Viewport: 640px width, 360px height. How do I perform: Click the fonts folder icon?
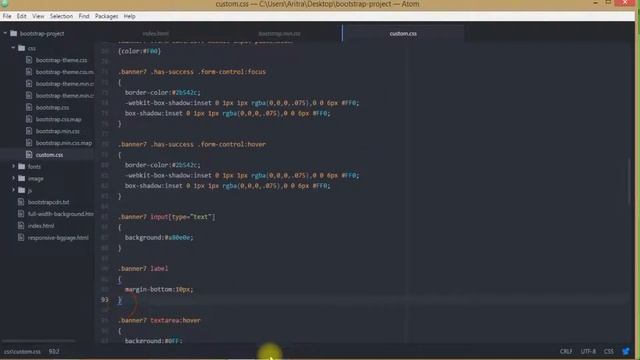(22, 167)
